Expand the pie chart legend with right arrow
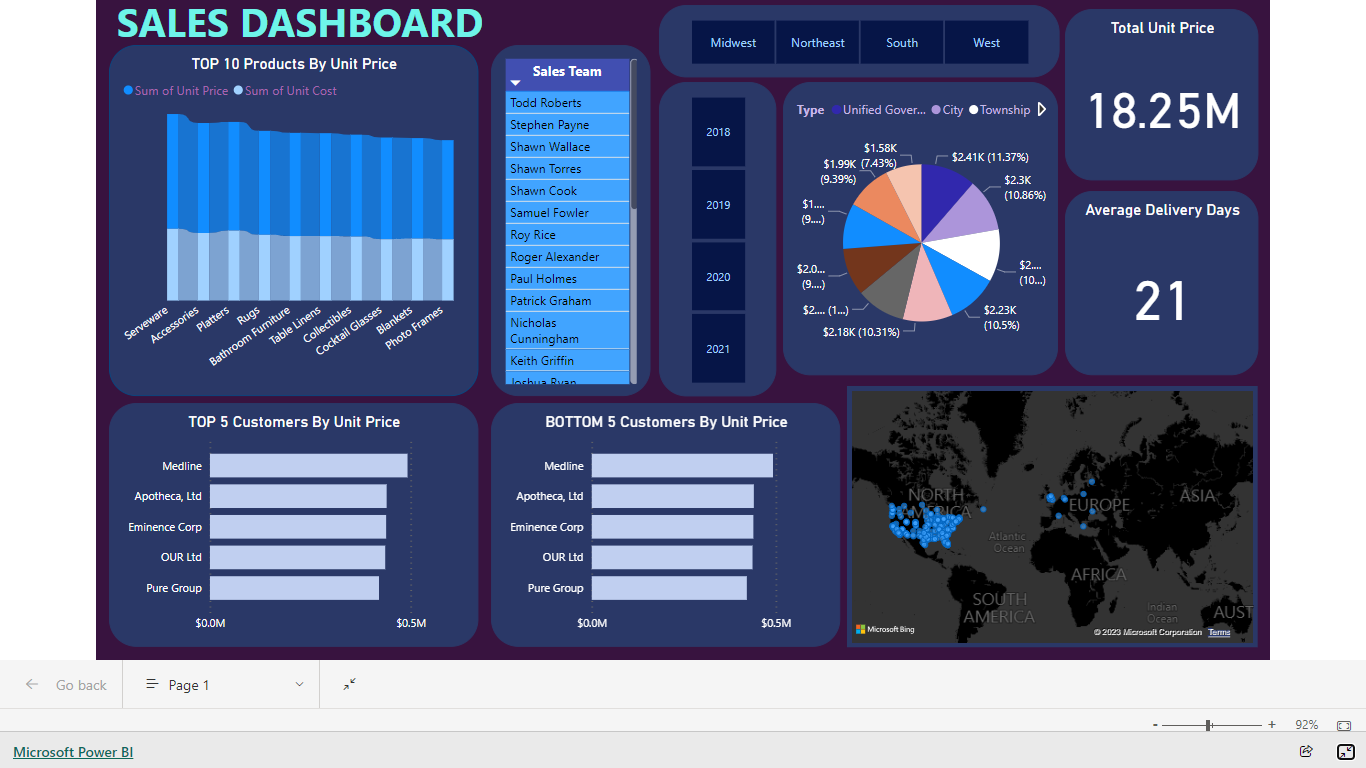Viewport: 1366px width, 768px height. 1042,110
